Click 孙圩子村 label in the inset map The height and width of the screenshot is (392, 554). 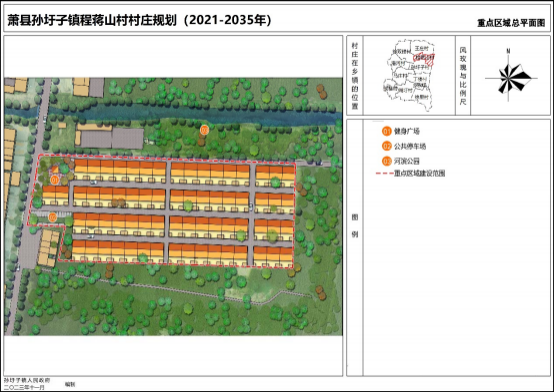[419, 67]
